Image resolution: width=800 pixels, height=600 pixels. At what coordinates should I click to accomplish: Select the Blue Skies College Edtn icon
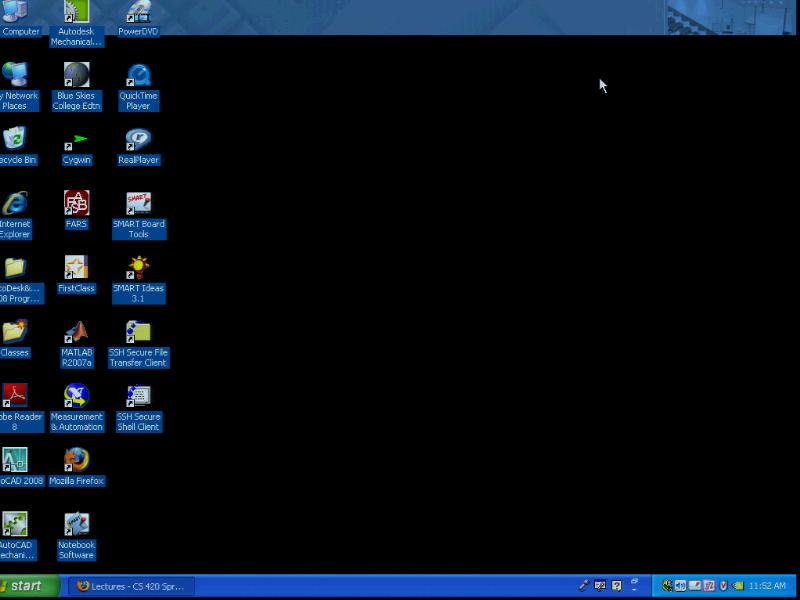click(x=76, y=77)
